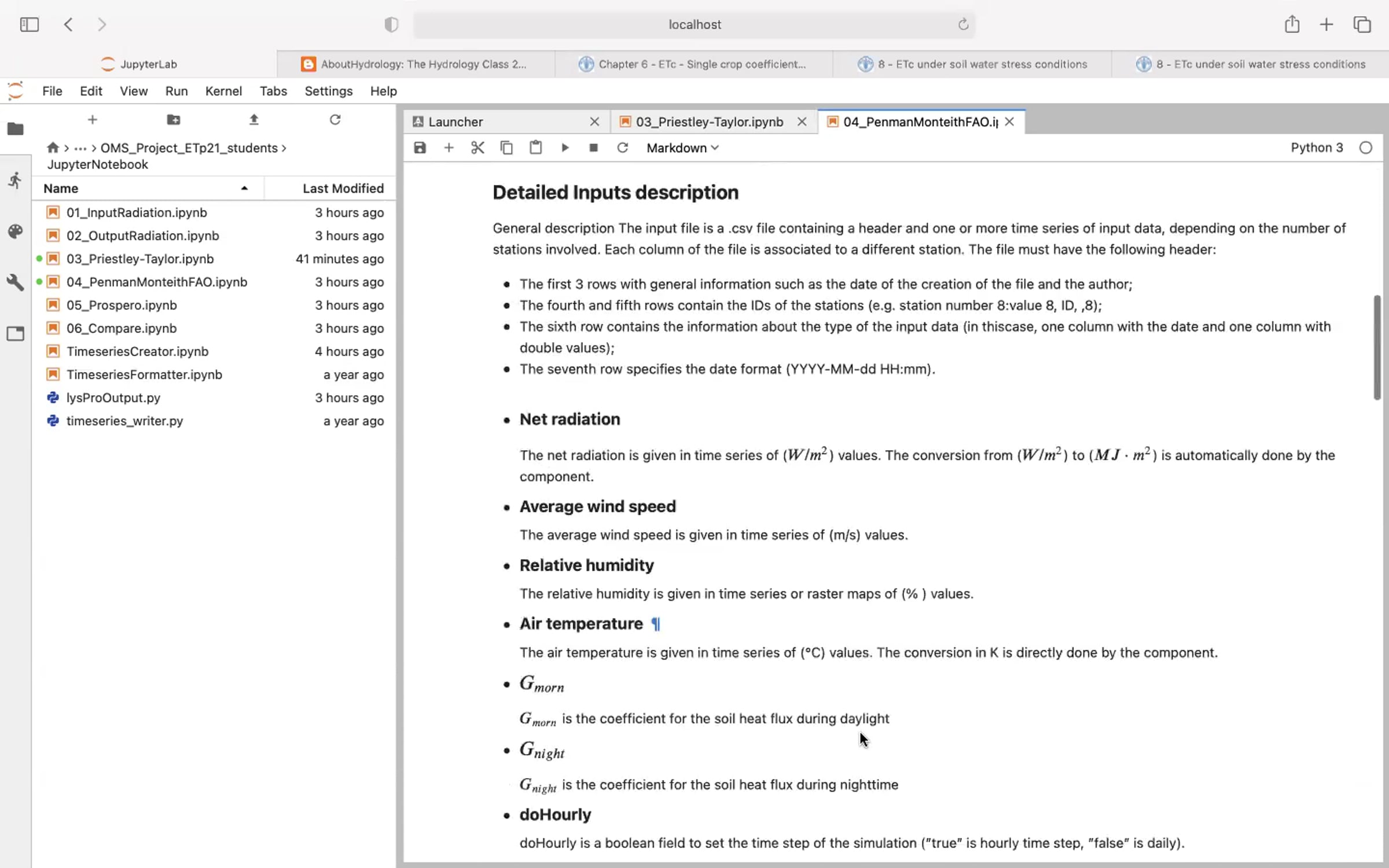1389x868 pixels.
Task: Click the Python 3 kernel status circle
Action: pyautogui.click(x=1366, y=148)
